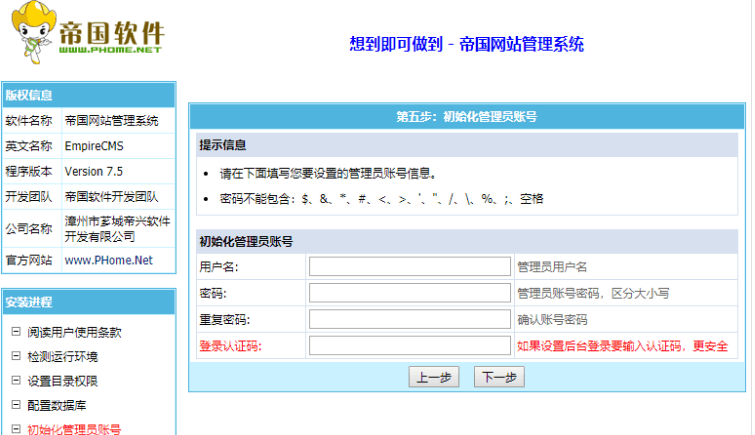Click the minus icon beside 设置目录权限
Image resolution: width=755 pixels, height=435 pixels.
pyautogui.click(x=16, y=381)
